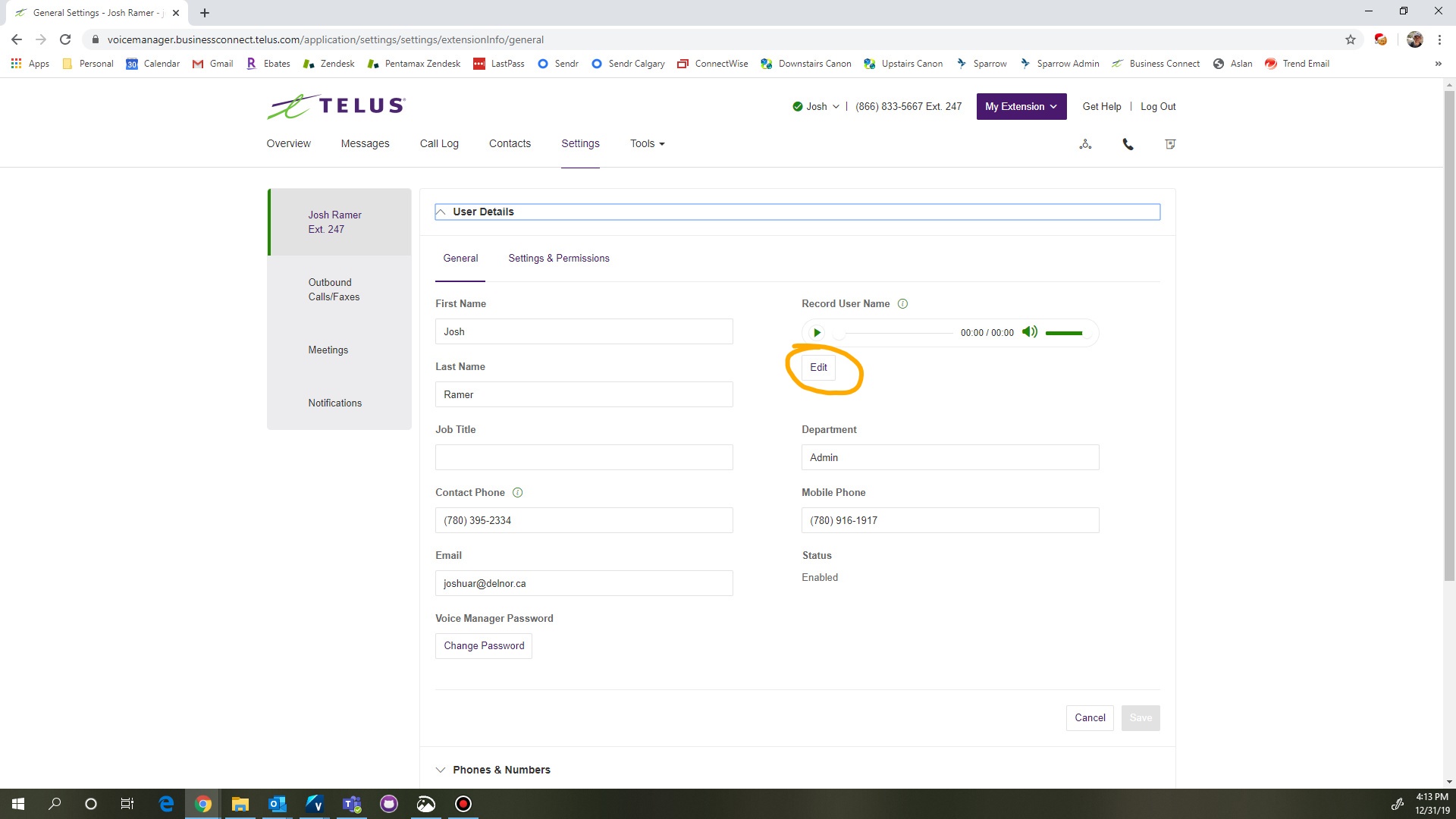
Task: Click the Teams icon in the taskbar
Action: click(x=351, y=803)
